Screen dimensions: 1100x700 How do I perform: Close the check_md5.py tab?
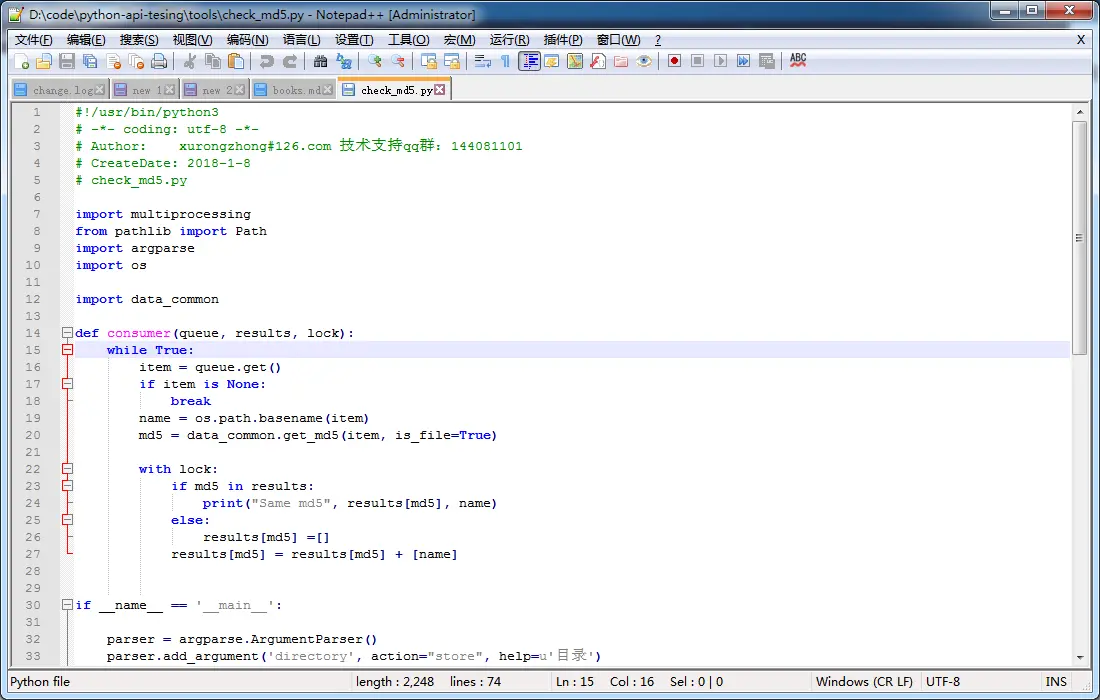click(x=440, y=90)
